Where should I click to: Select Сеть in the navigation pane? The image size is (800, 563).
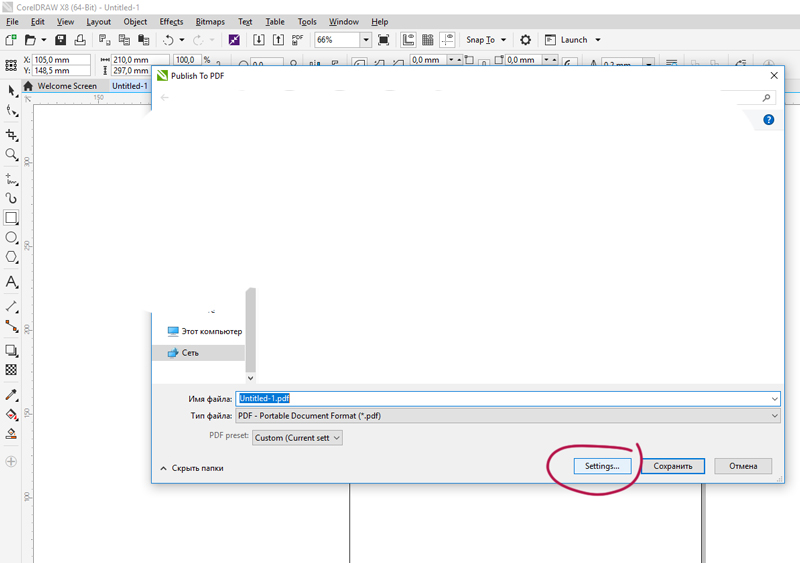(198, 353)
